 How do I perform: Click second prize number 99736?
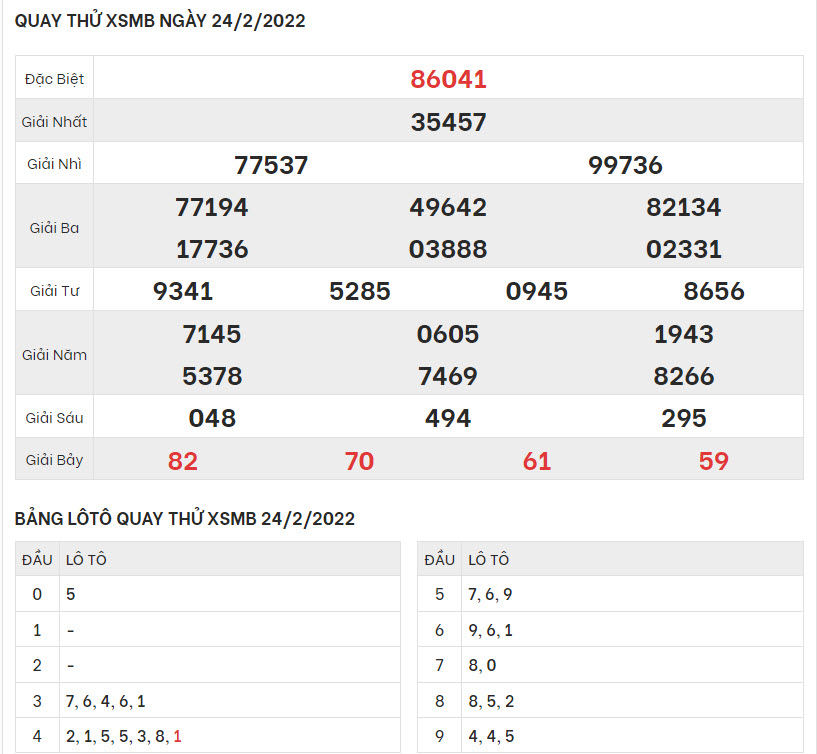[625, 165]
